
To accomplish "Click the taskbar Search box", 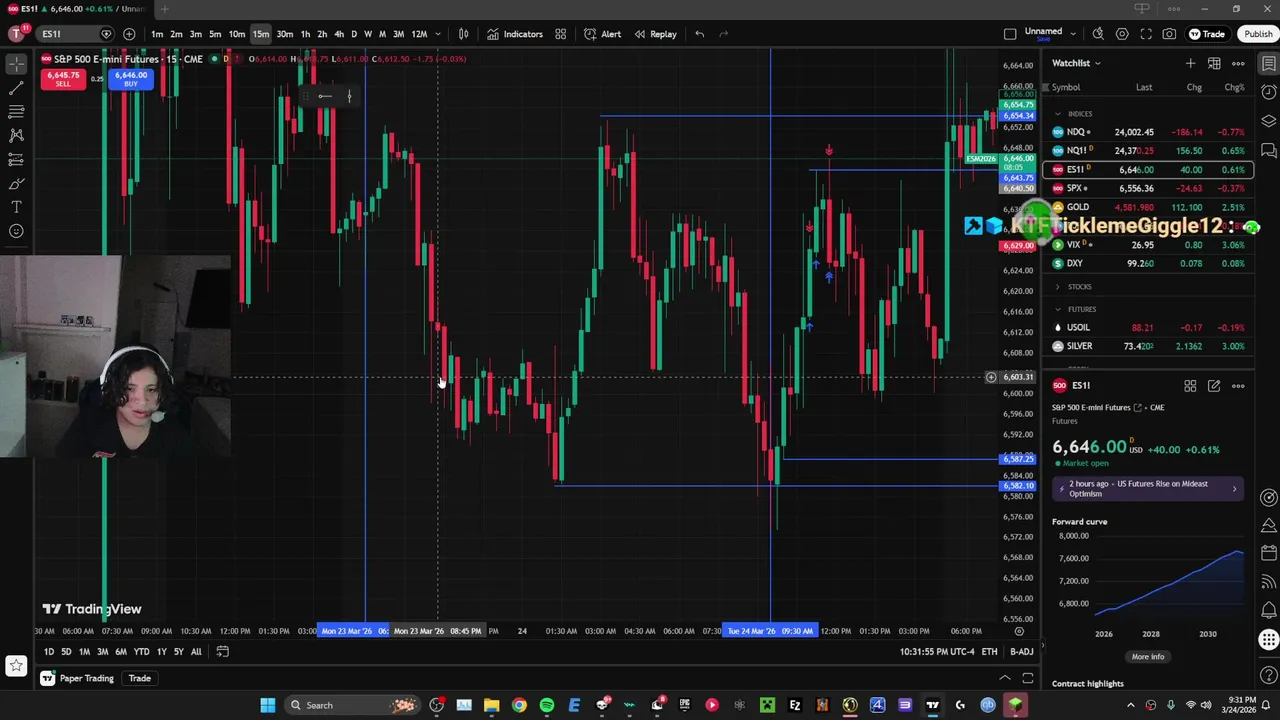I will point(353,705).
